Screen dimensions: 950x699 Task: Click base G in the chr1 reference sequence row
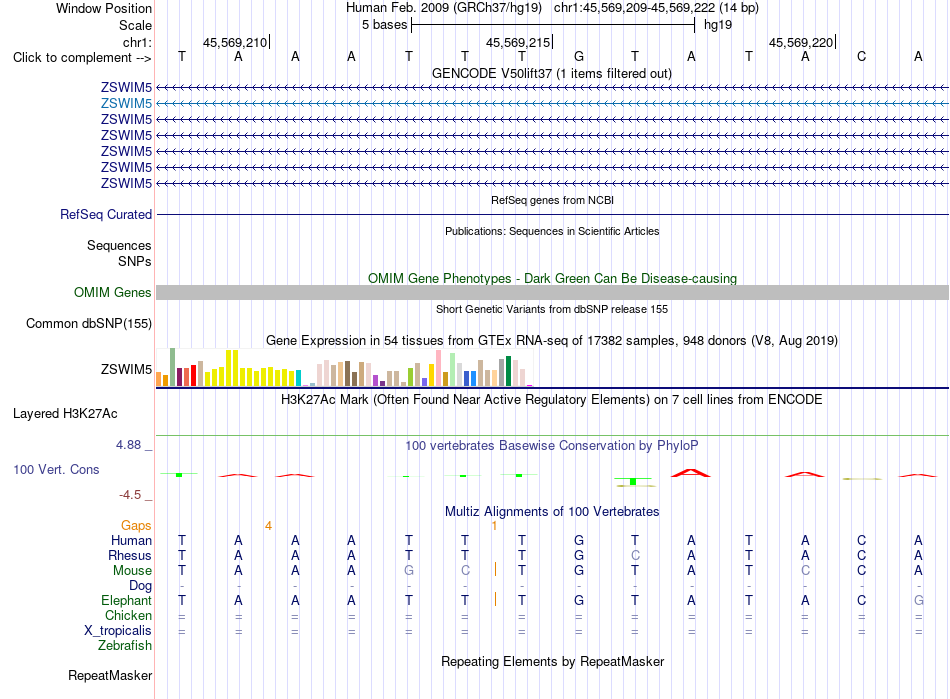579,57
